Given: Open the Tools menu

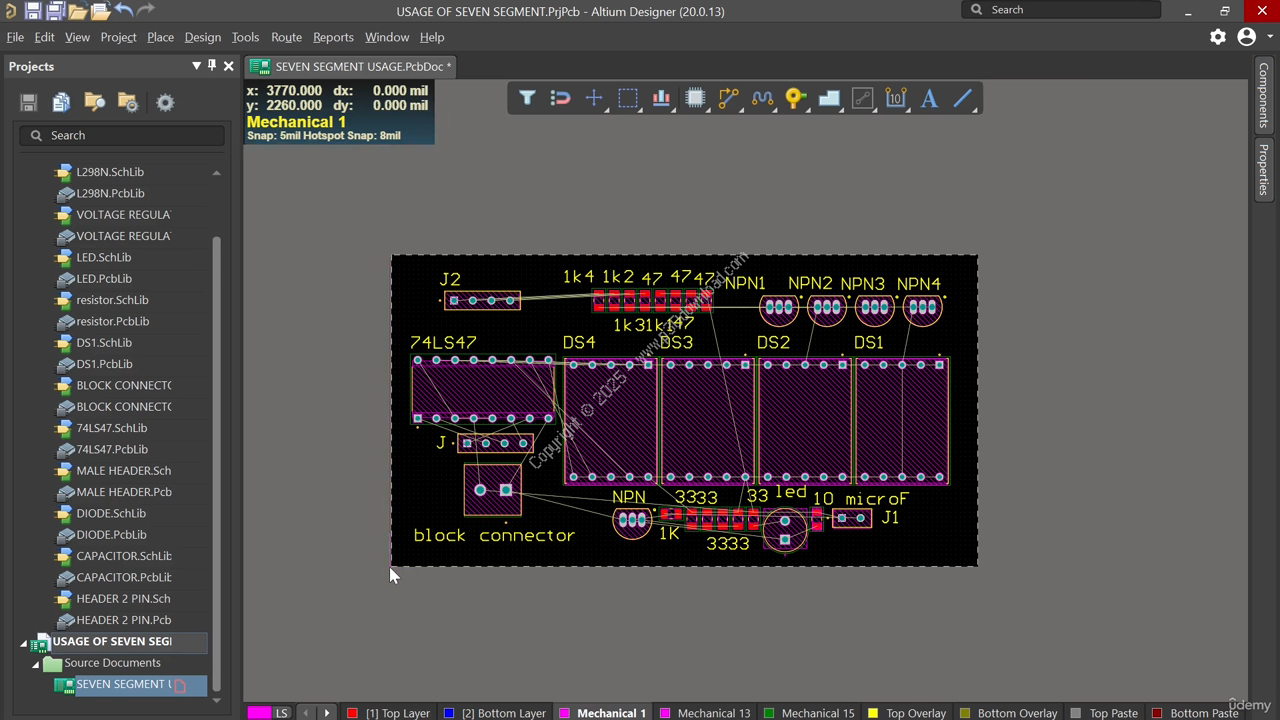Looking at the screenshot, I should click(x=245, y=37).
